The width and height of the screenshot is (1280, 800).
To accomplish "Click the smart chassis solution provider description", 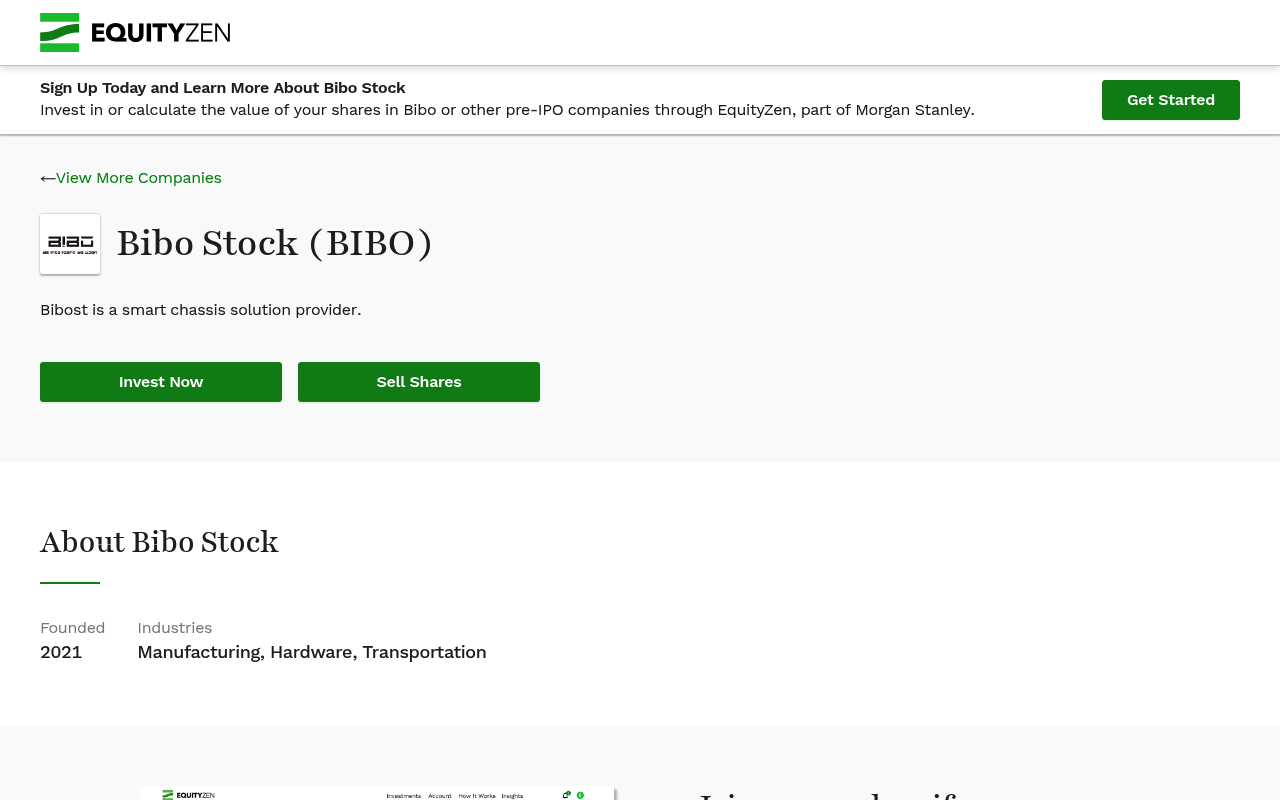I will [201, 310].
